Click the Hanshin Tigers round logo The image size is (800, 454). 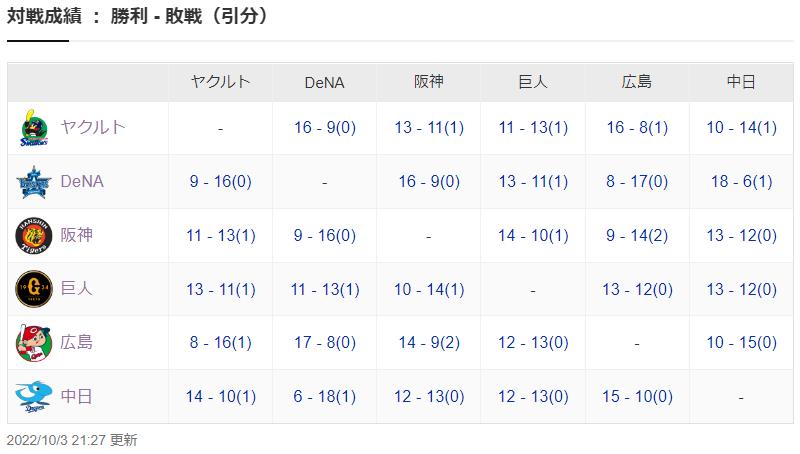[34, 236]
